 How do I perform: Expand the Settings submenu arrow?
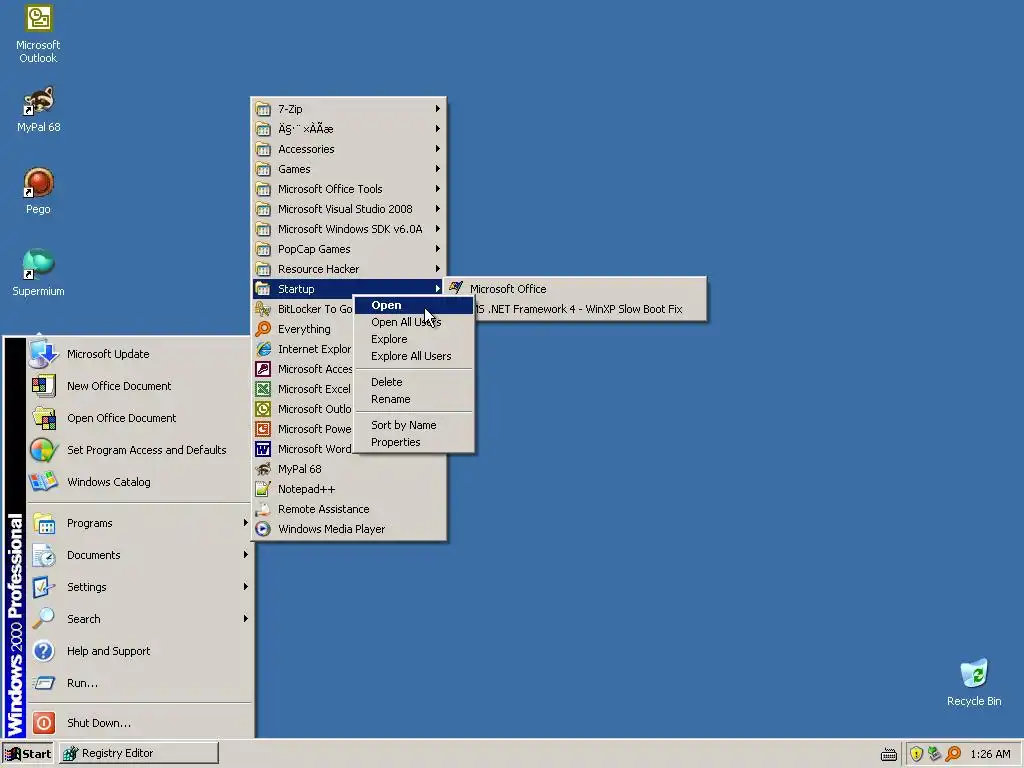pyautogui.click(x=246, y=587)
